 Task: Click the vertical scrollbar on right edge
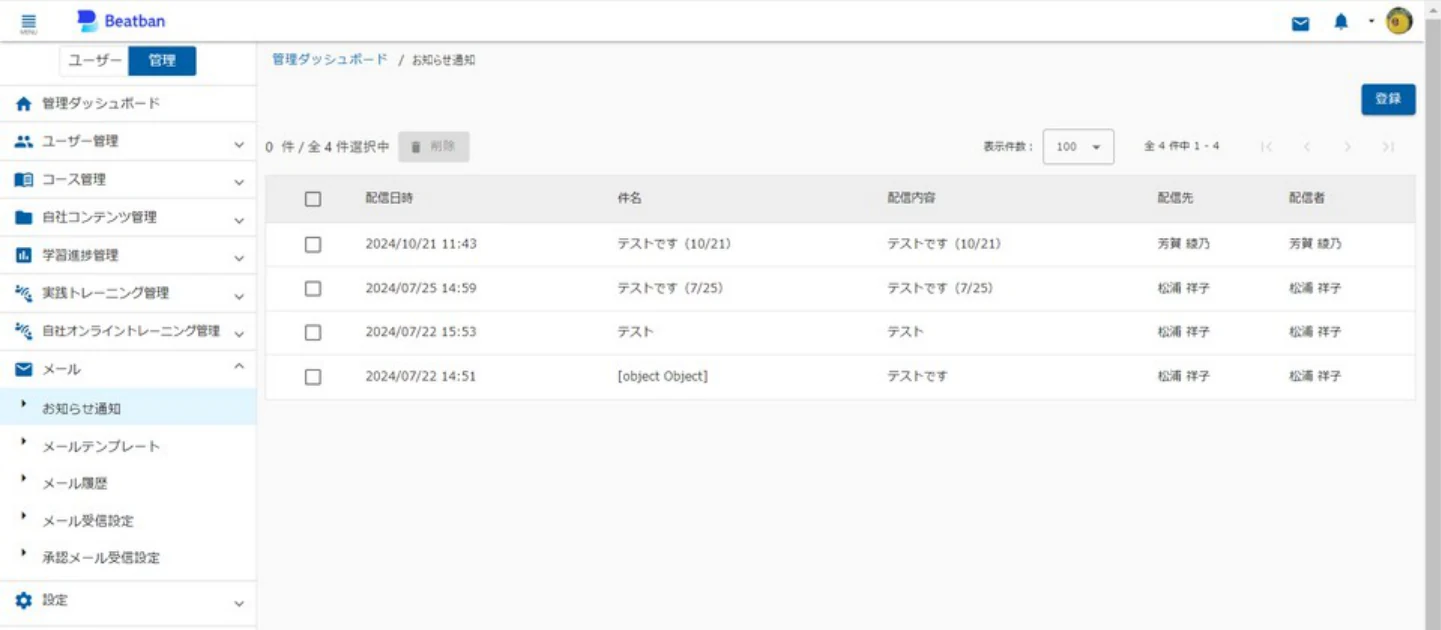click(1433, 315)
